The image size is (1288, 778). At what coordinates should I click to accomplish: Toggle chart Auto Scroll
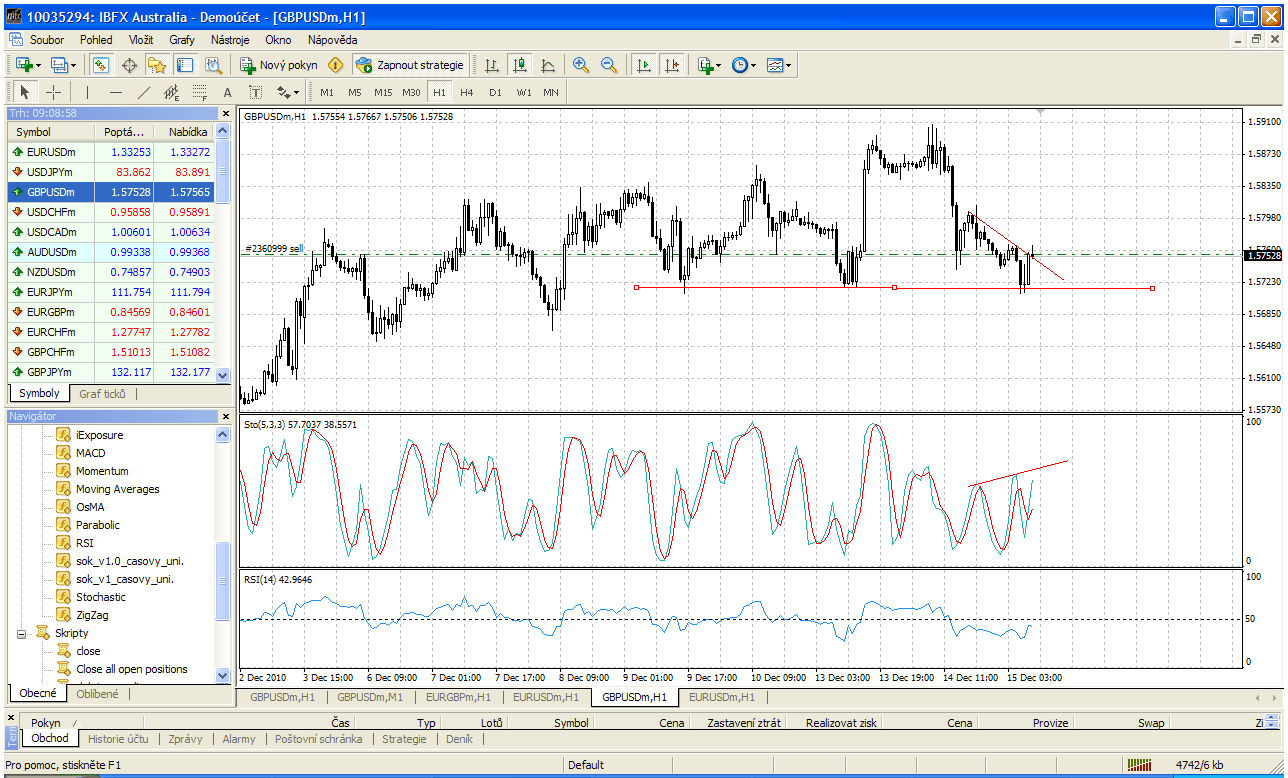coord(642,65)
